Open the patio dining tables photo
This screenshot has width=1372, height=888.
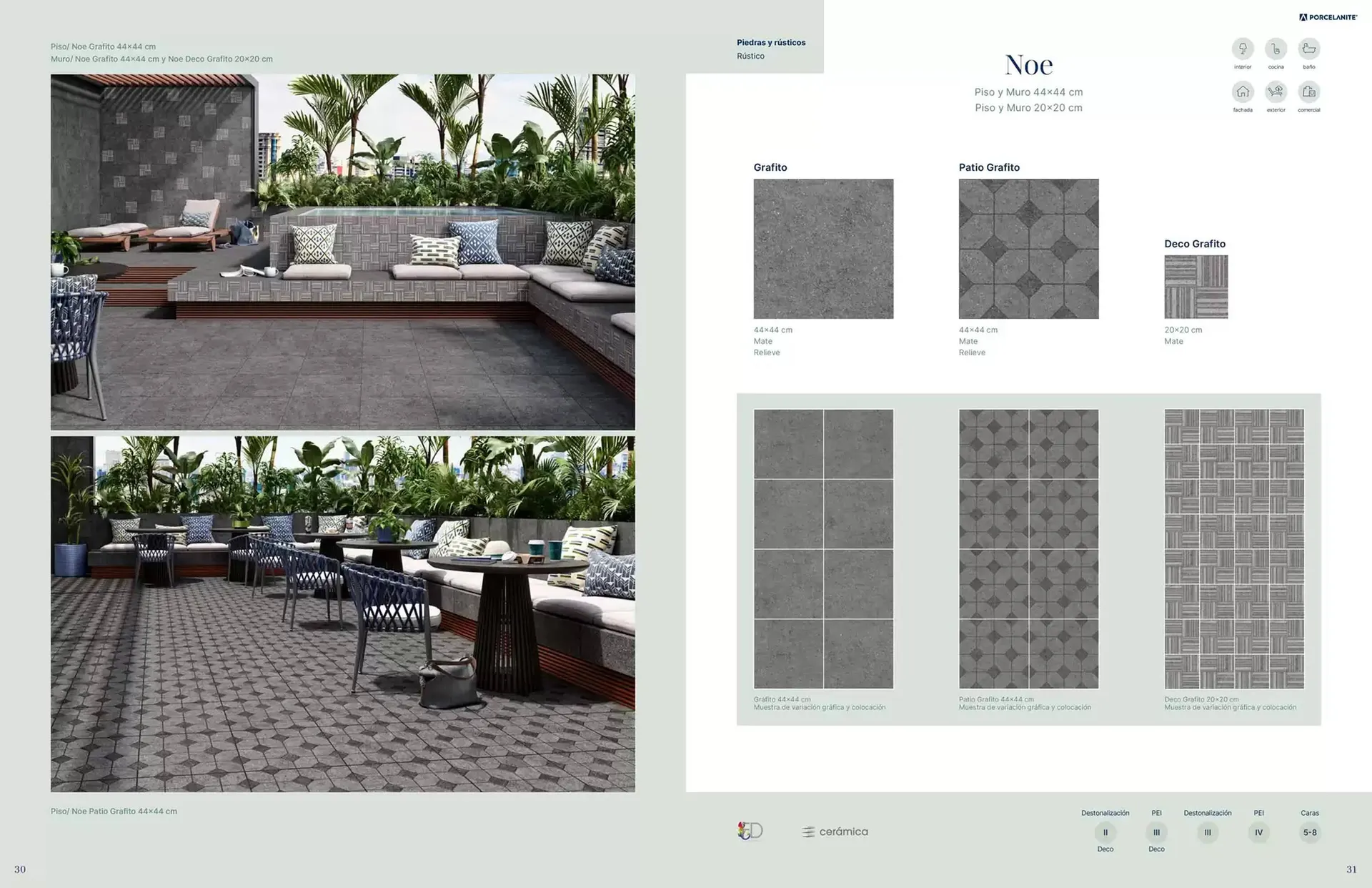(342, 613)
